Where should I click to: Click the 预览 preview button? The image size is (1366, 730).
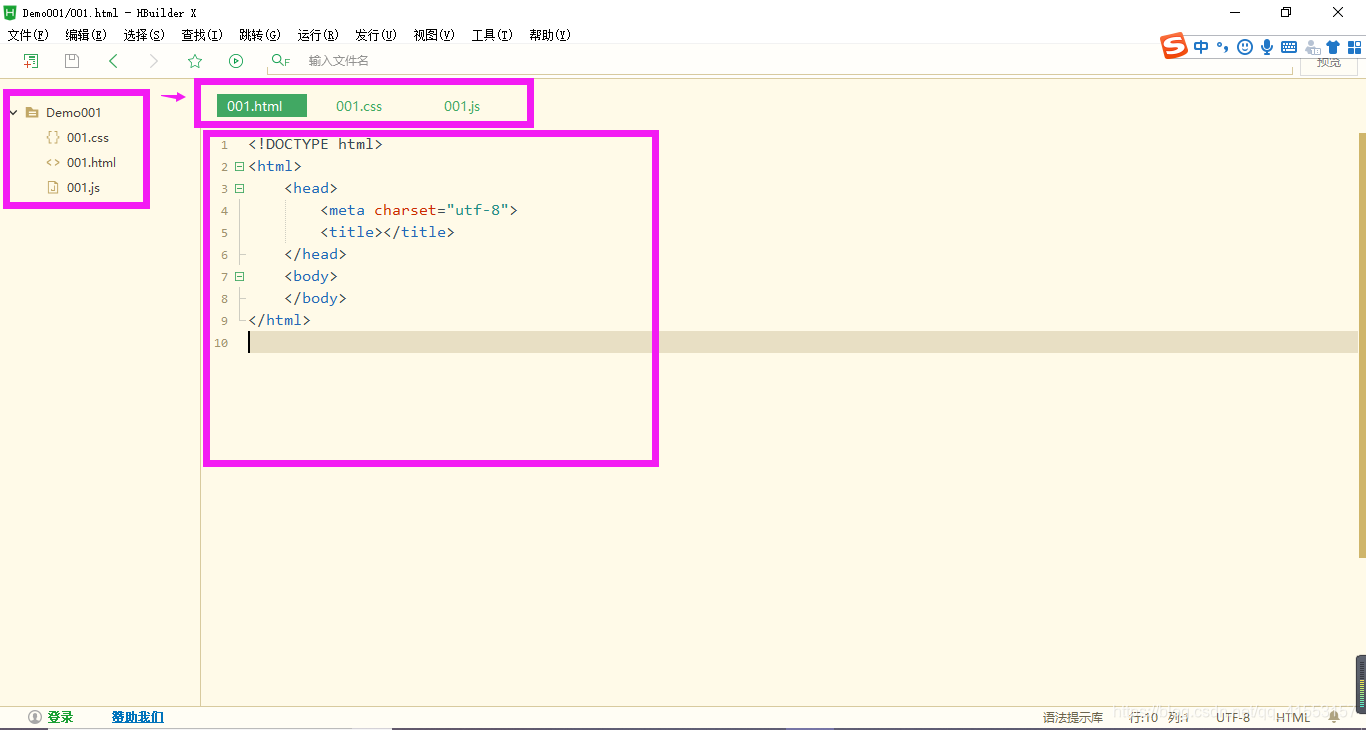(1329, 63)
